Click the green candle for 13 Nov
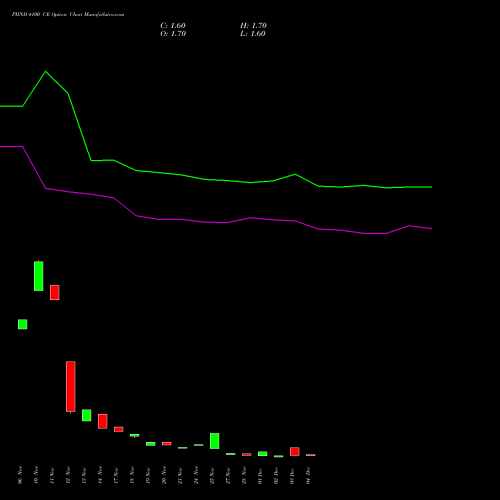 pyautogui.click(x=87, y=415)
